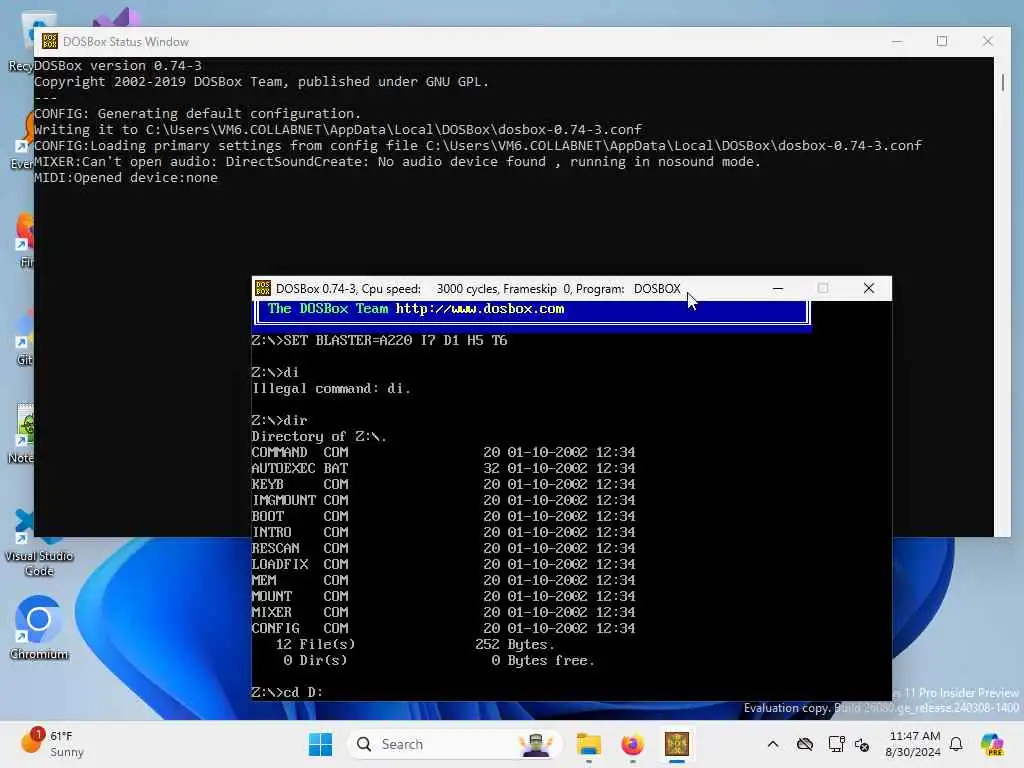Select the DOSBox taskbar icon
Image resolution: width=1024 pixels, height=768 pixels.
coord(677,744)
